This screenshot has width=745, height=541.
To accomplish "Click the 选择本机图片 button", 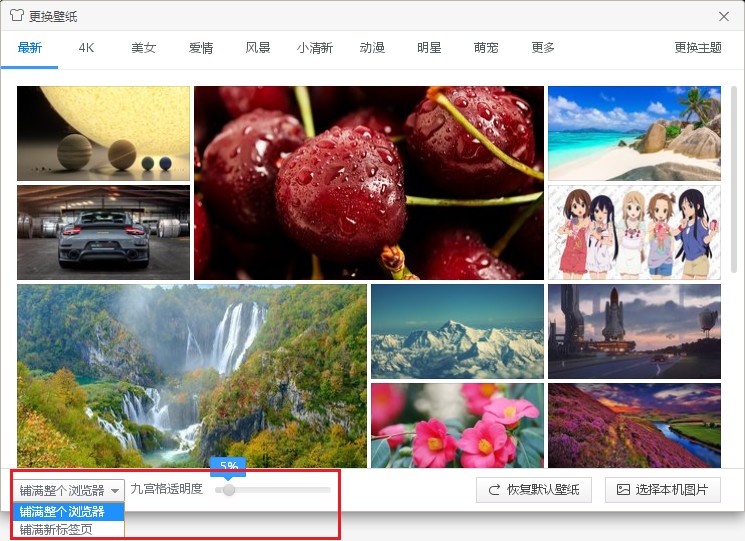I will pyautogui.click(x=663, y=490).
